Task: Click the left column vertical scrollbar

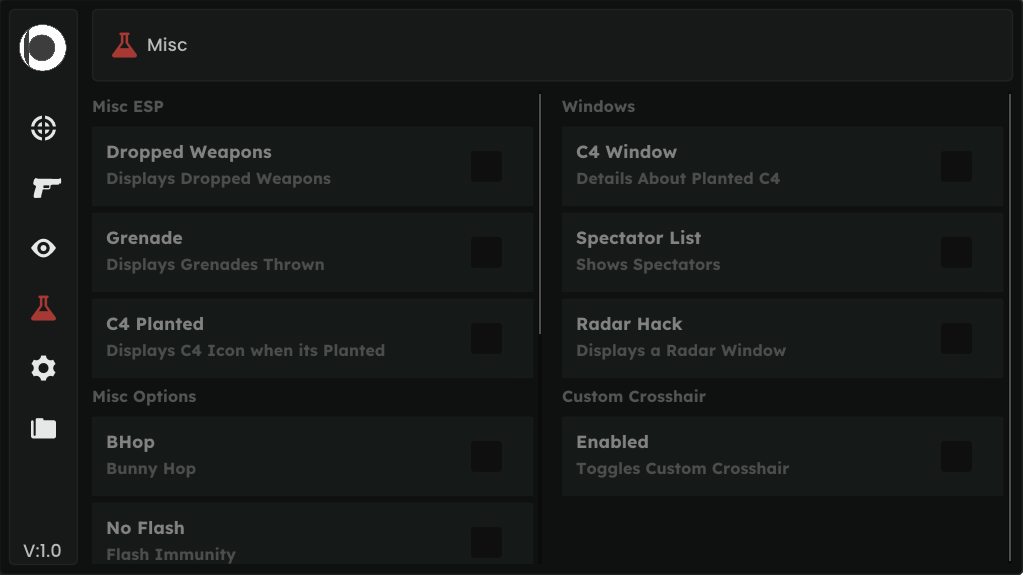Action: pos(540,215)
